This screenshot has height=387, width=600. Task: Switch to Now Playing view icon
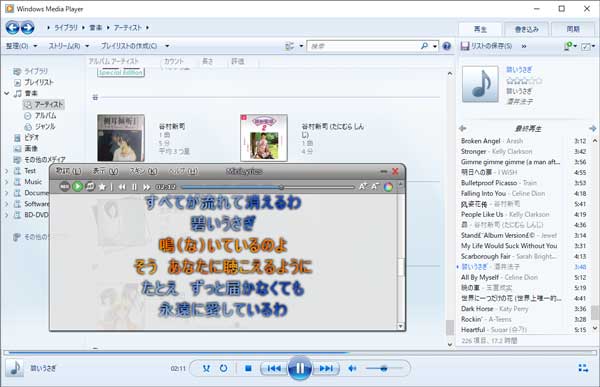(x=583, y=368)
